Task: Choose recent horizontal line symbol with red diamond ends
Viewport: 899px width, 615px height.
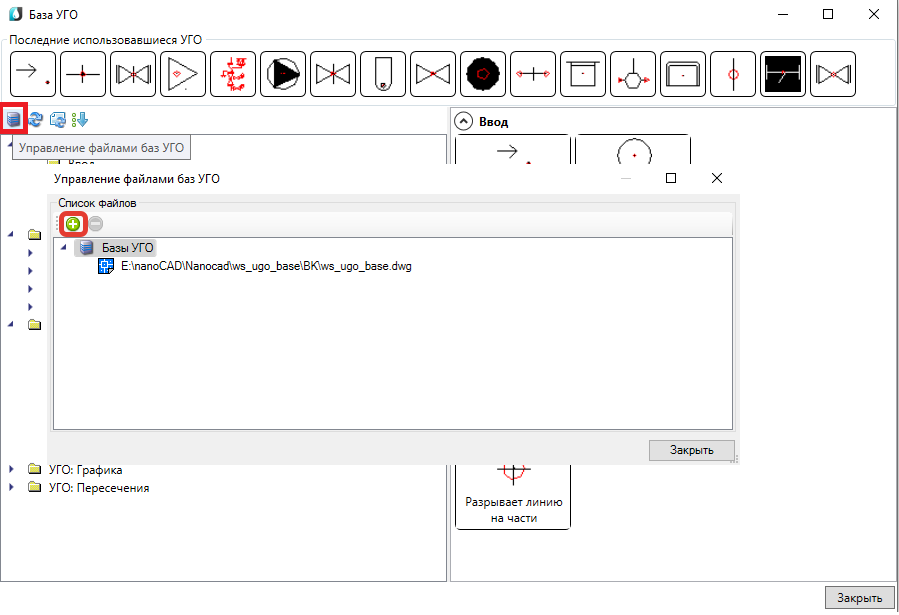Action: point(533,74)
